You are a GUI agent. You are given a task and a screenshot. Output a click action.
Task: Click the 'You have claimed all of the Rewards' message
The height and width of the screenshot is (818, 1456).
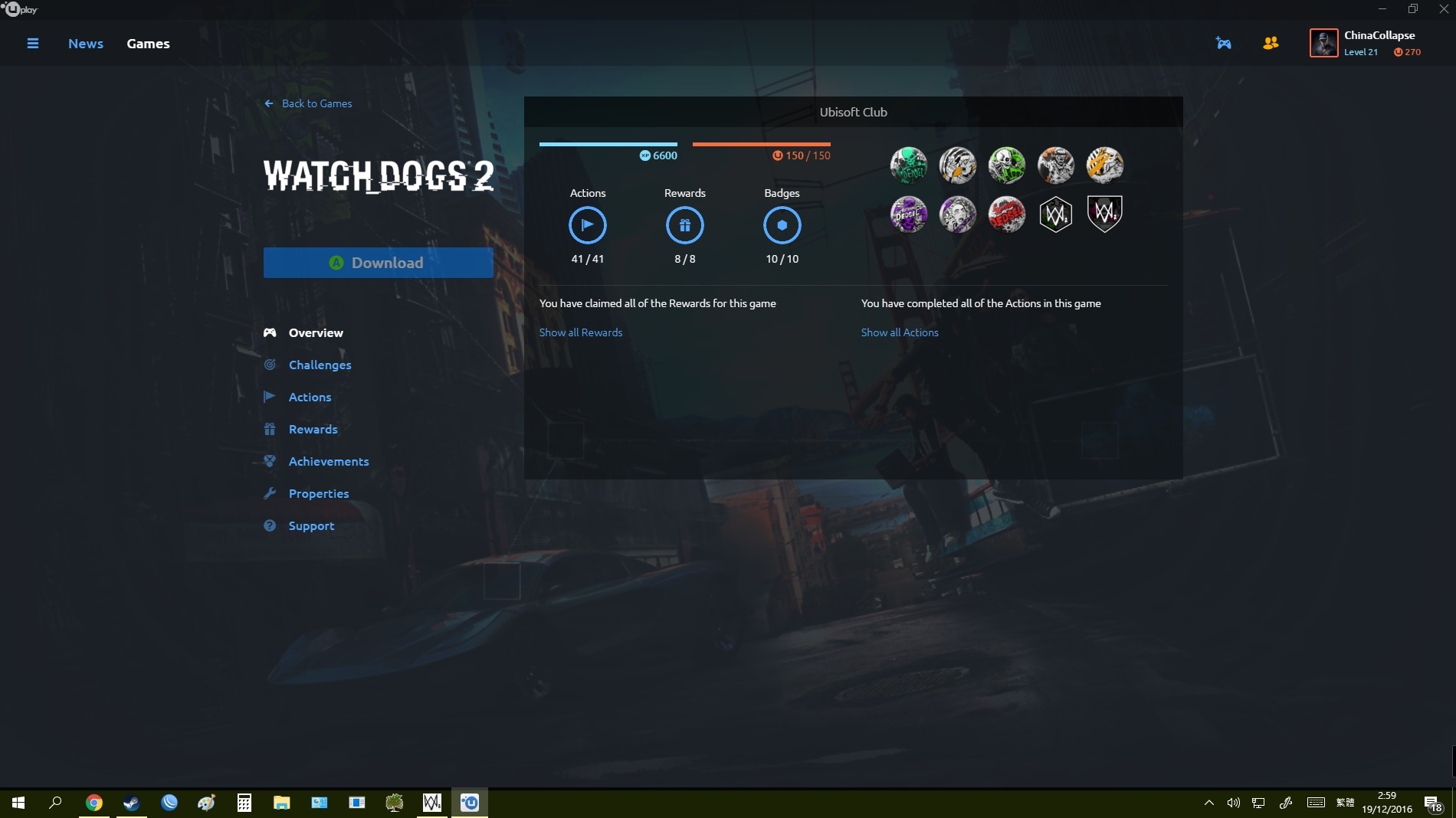coord(657,303)
